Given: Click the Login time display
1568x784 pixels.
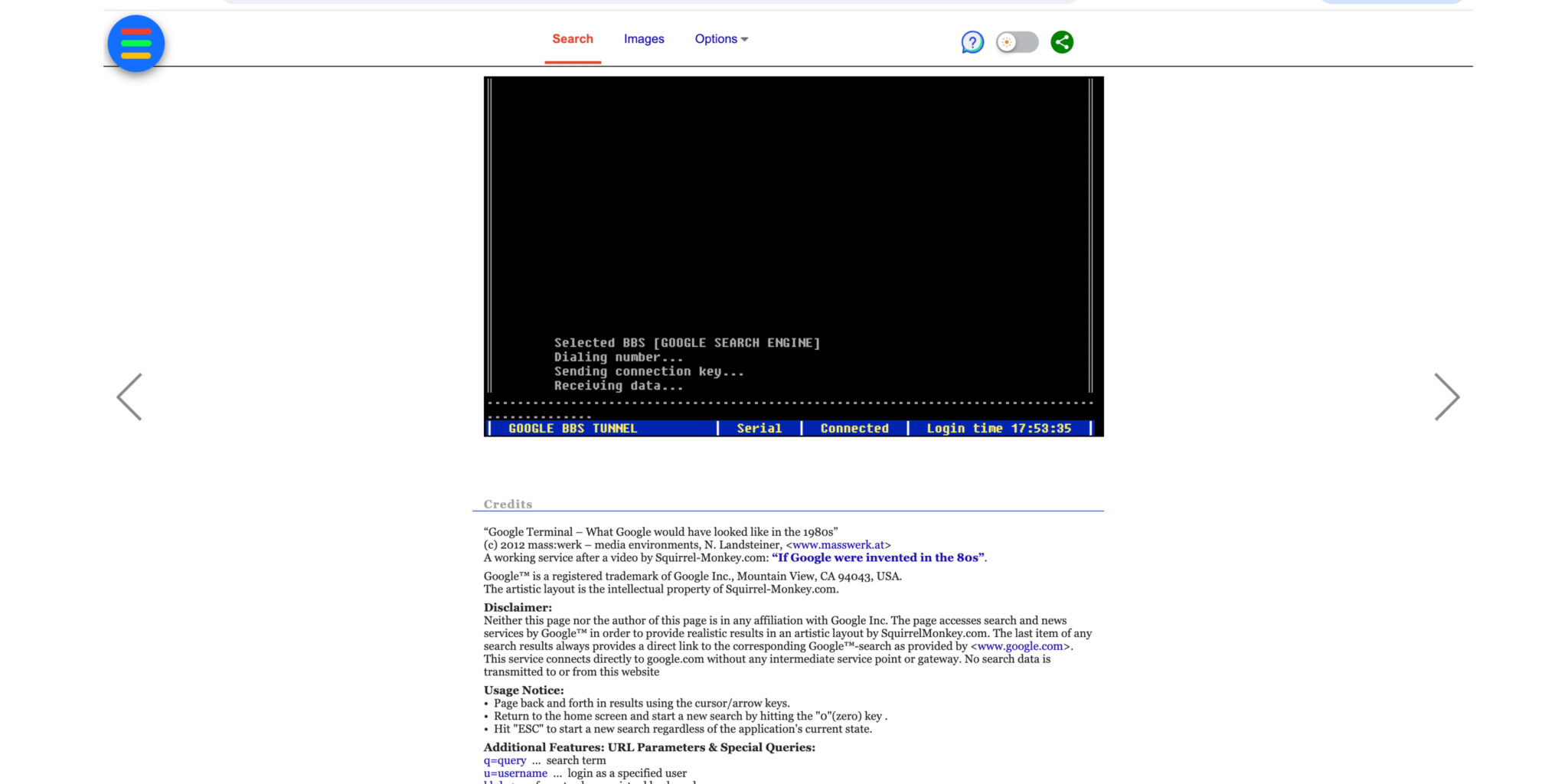Looking at the screenshot, I should point(998,429).
